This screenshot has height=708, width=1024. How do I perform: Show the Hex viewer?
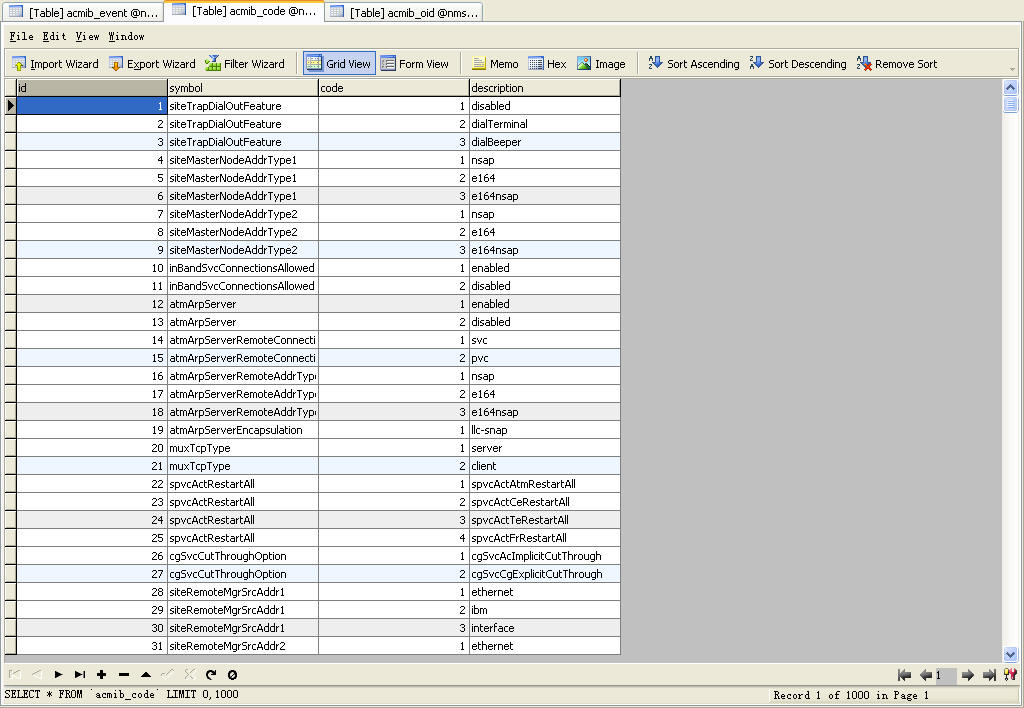click(x=547, y=64)
